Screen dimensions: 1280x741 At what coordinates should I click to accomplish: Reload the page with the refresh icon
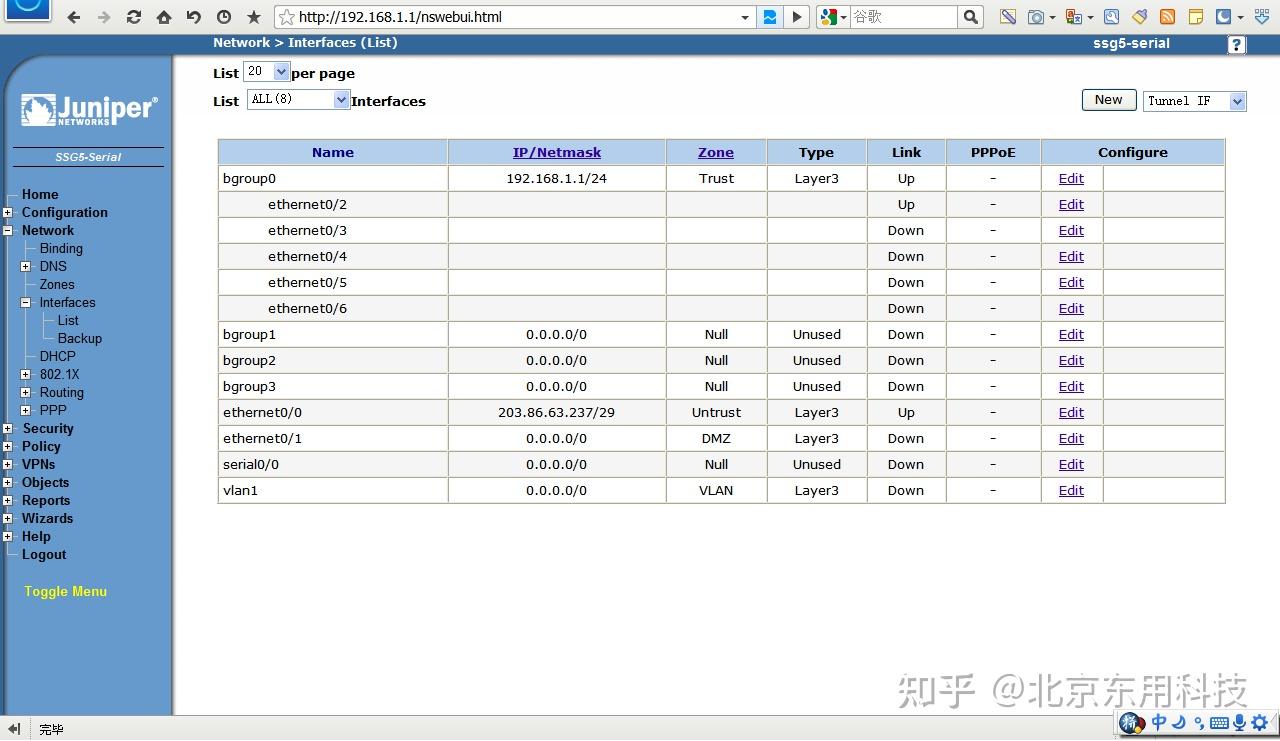tap(133, 16)
